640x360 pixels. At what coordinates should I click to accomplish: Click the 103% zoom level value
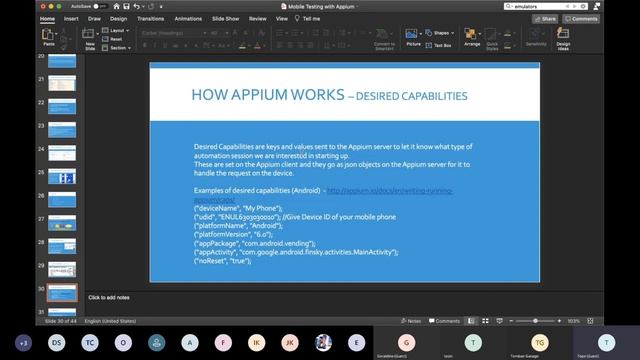pyautogui.click(x=573, y=321)
